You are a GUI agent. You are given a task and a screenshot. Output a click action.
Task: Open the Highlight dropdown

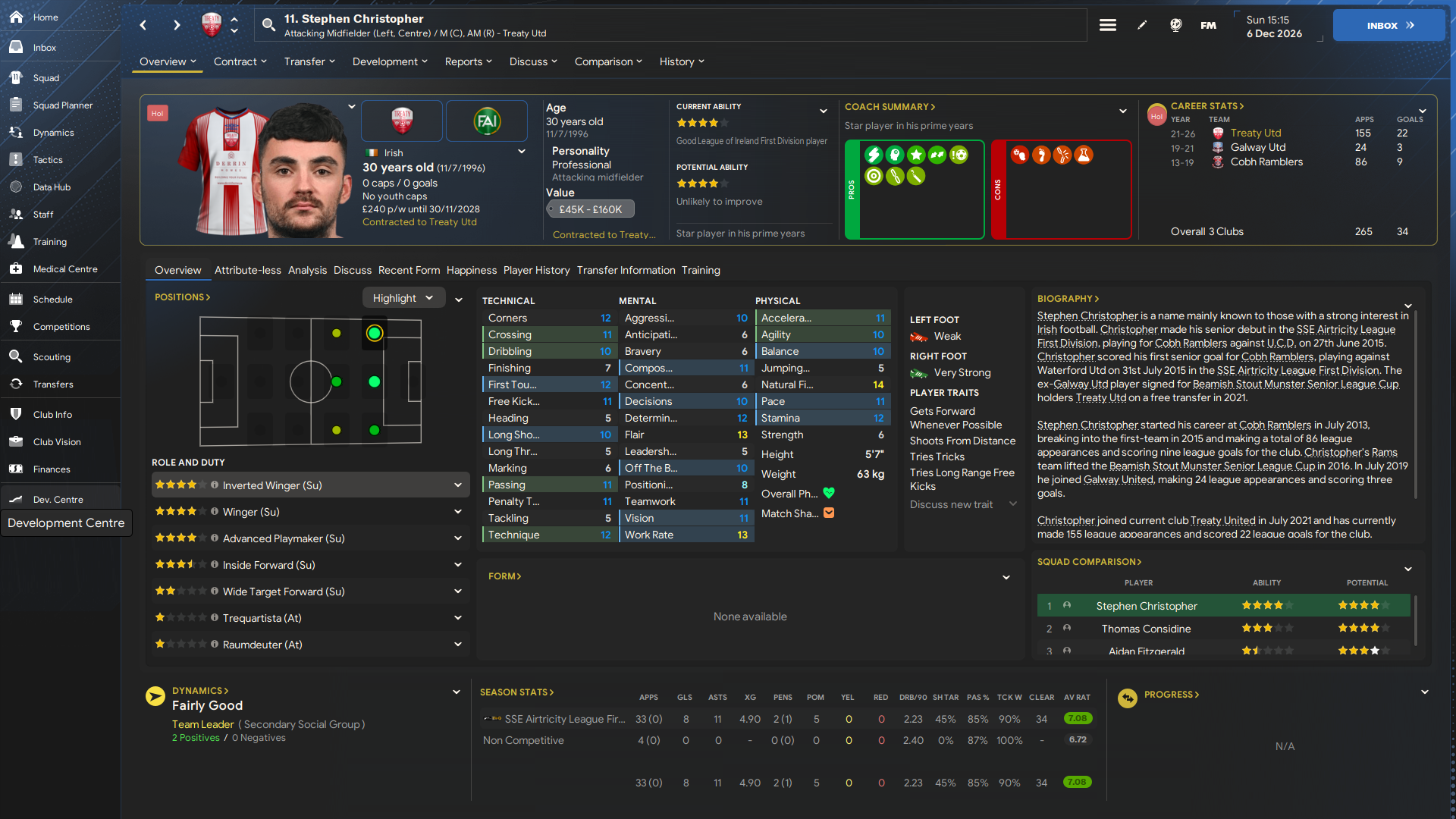(403, 298)
